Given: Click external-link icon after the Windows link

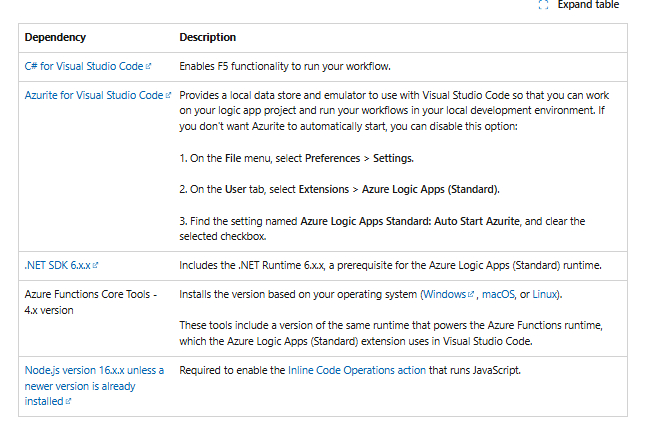Looking at the screenshot, I should pyautogui.click(x=469, y=295).
